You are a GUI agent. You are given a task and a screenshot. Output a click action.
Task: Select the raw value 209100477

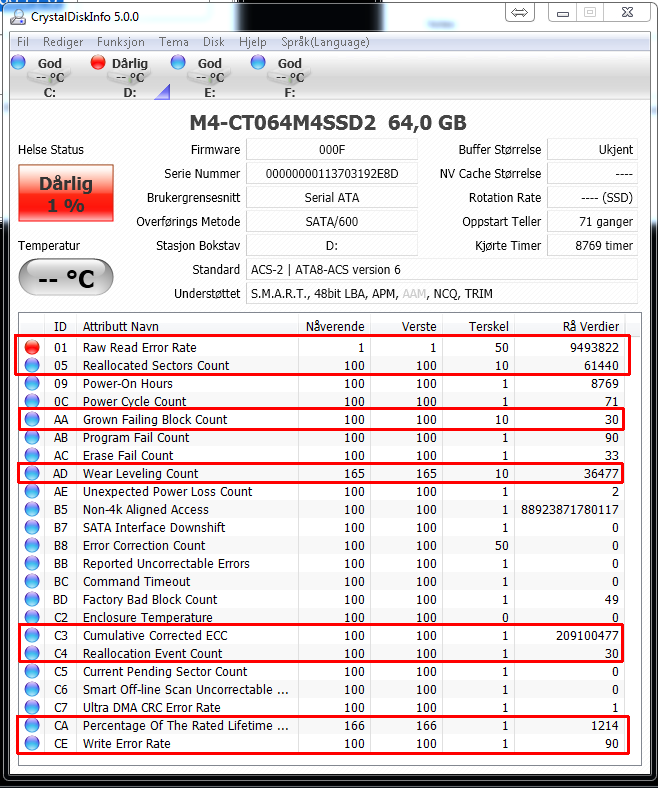(587, 636)
